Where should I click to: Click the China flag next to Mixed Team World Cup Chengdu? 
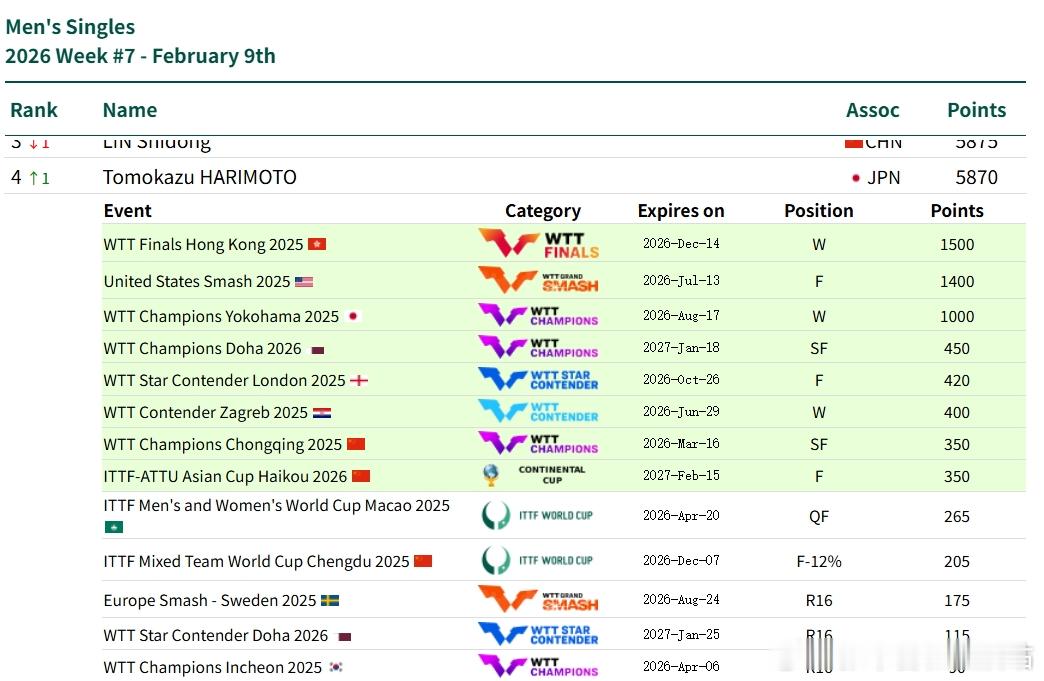pos(423,561)
